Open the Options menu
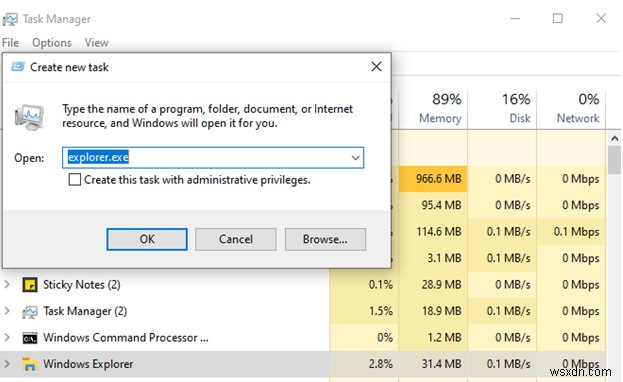The height and width of the screenshot is (382, 623). (52, 43)
